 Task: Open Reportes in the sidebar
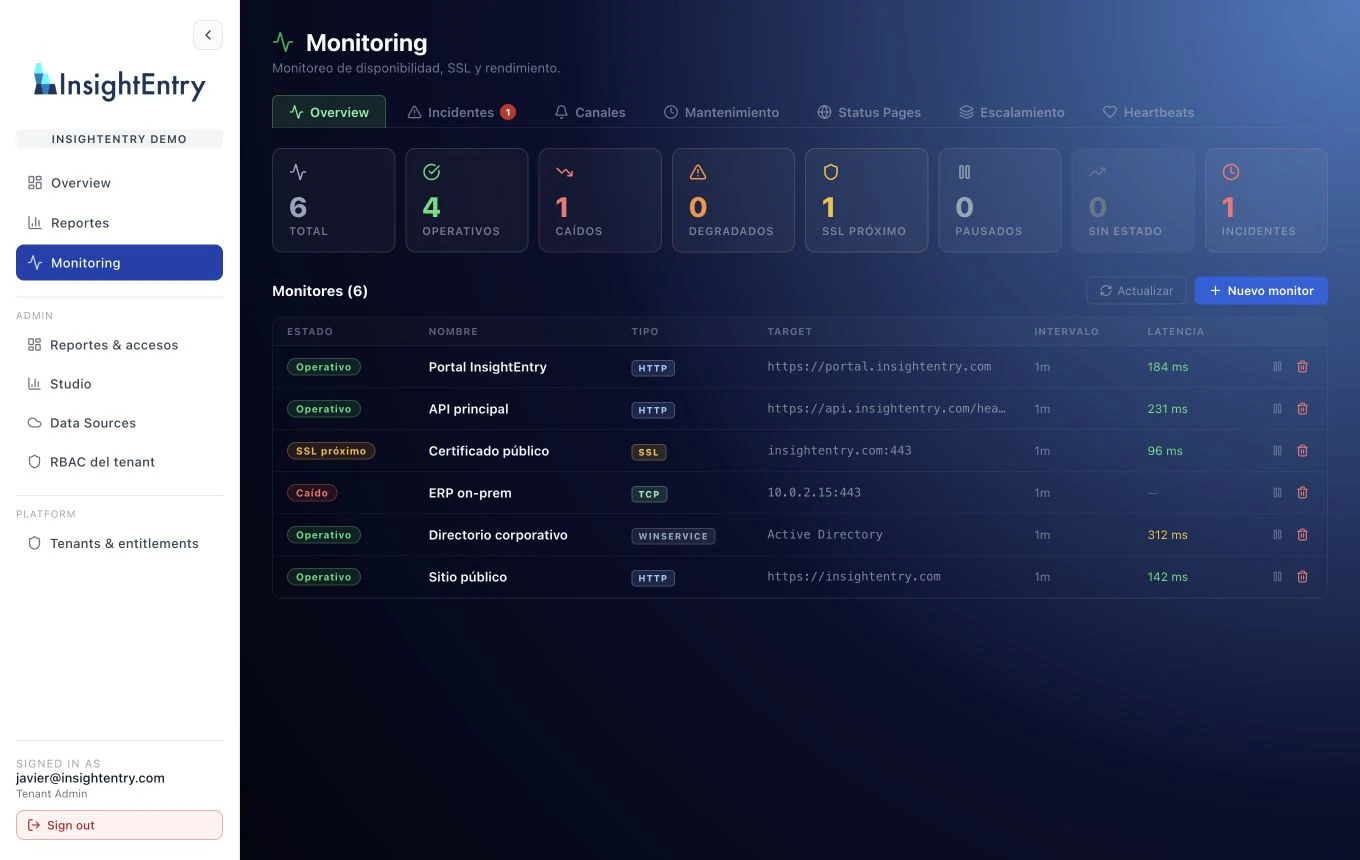[119, 223]
